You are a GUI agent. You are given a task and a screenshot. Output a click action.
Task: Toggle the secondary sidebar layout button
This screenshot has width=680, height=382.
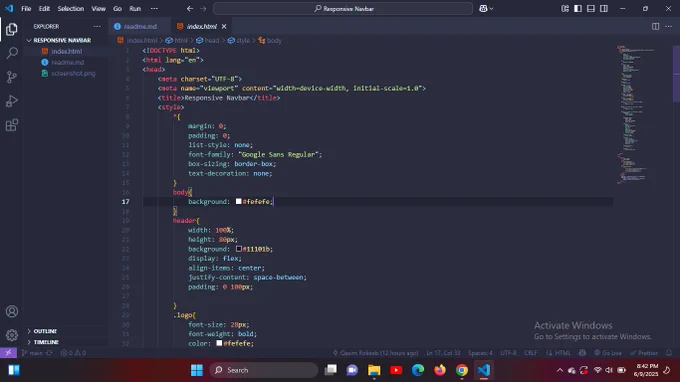(604, 9)
